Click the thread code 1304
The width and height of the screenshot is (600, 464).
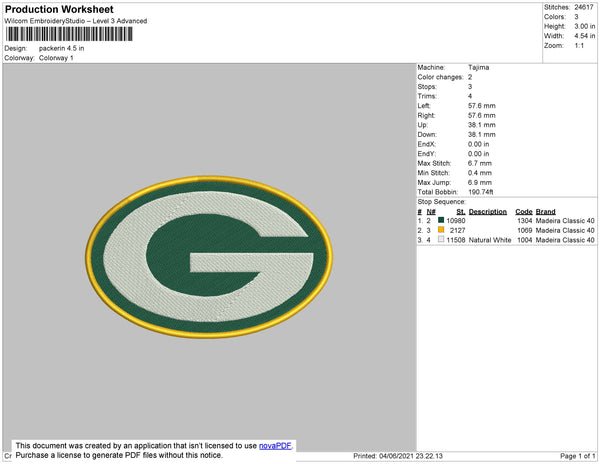click(x=525, y=221)
